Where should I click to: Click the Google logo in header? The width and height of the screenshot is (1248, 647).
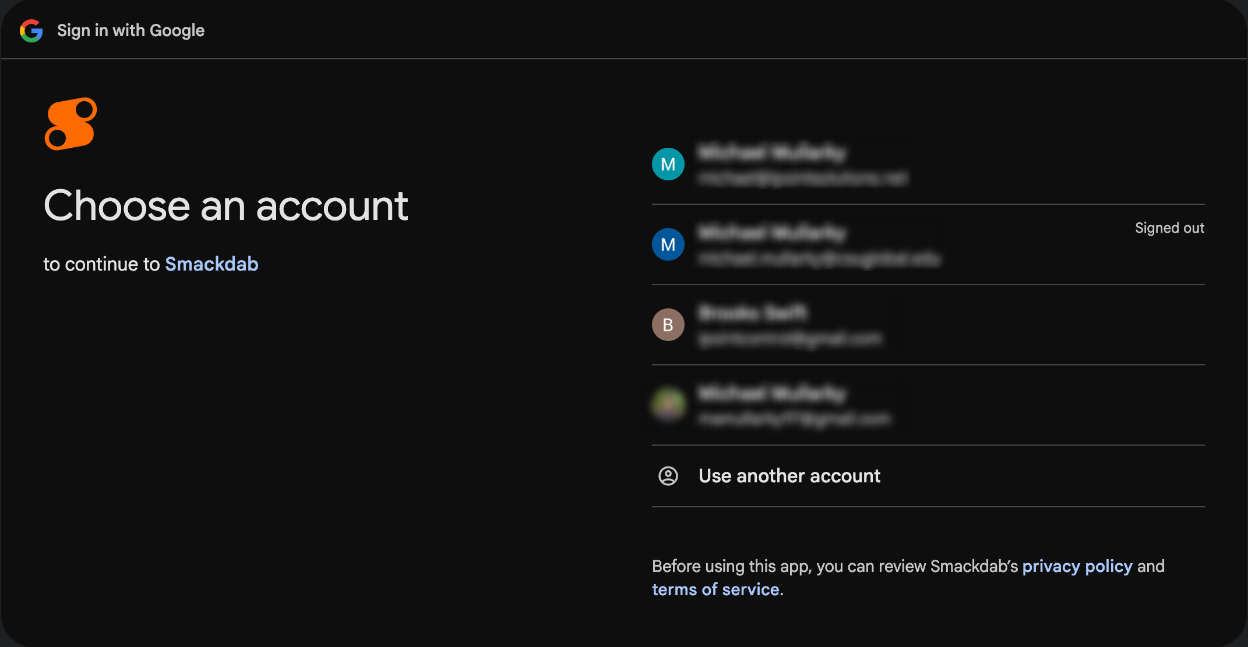[31, 30]
